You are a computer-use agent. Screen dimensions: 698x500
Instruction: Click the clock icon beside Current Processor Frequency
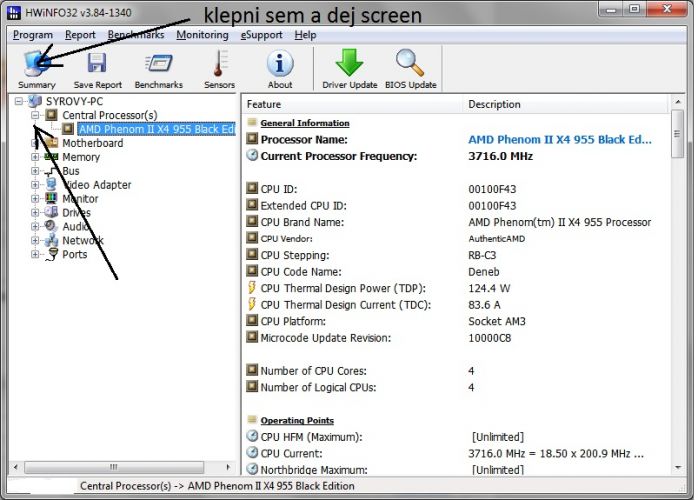(252, 155)
